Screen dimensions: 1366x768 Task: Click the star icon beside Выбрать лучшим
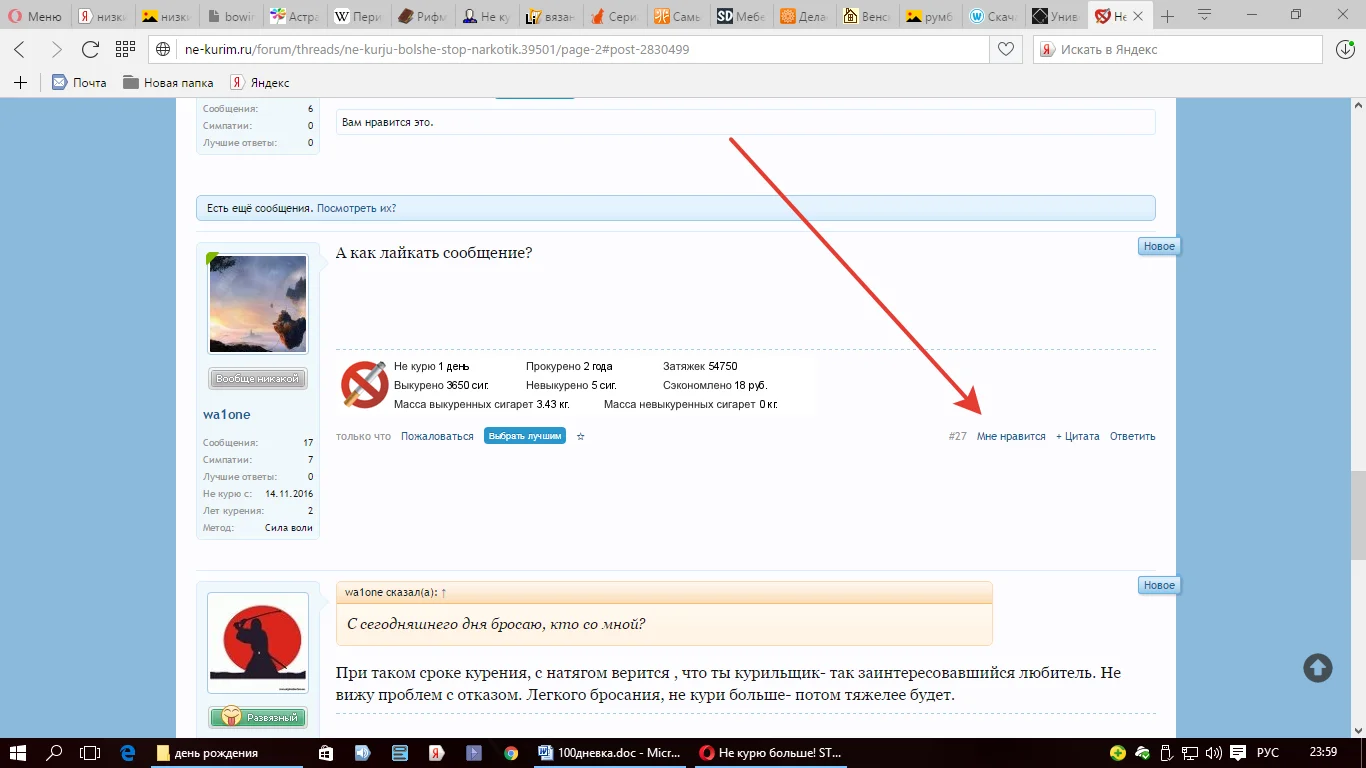pos(581,437)
